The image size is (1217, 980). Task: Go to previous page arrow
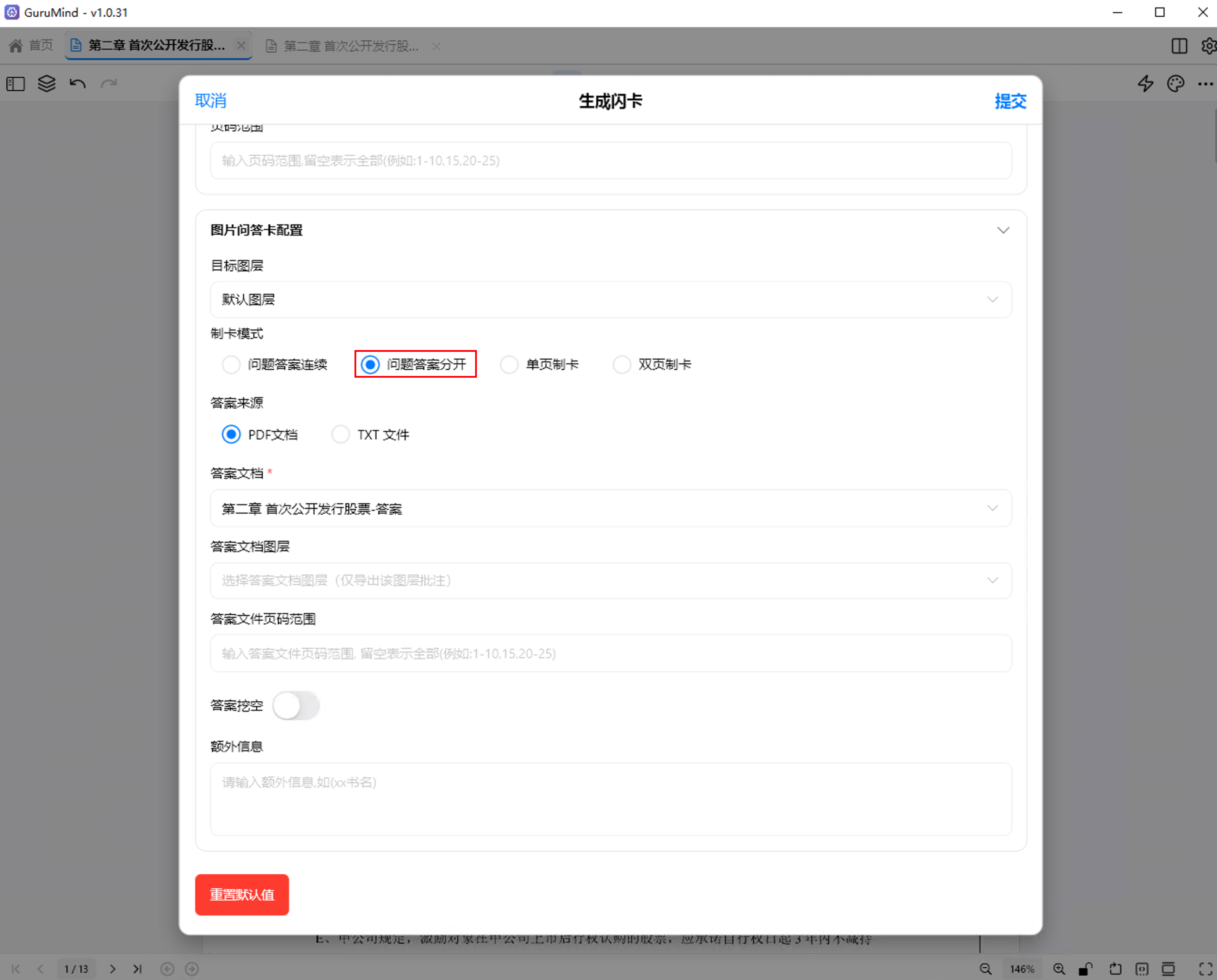41,969
